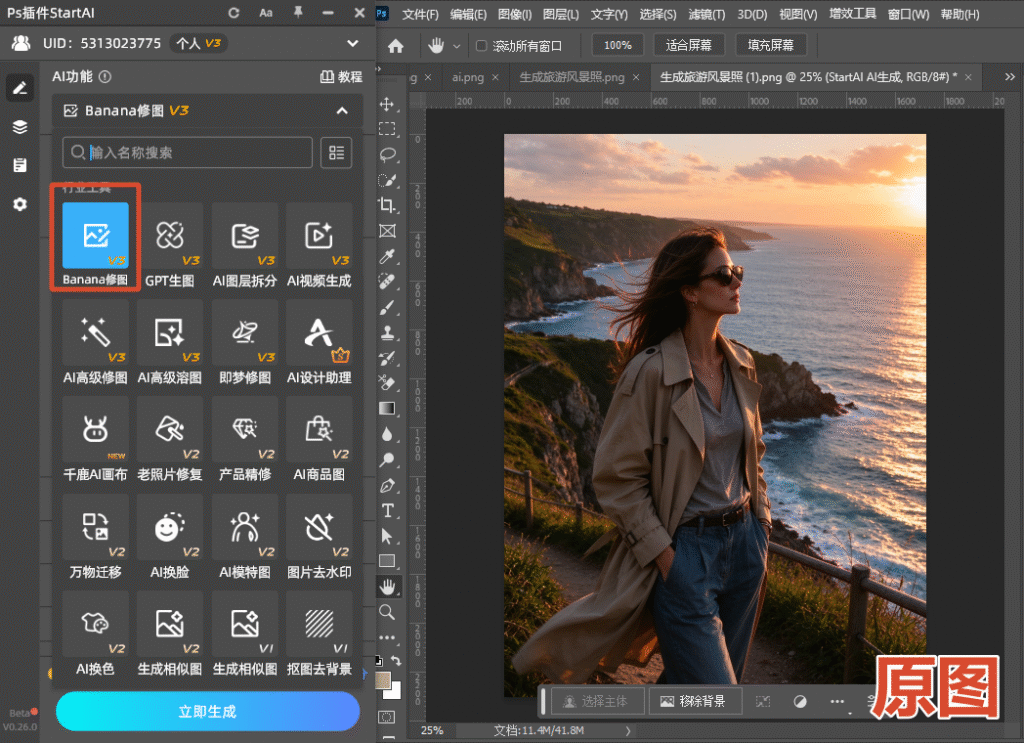Enable the 滚动所有窗口 checkbox
The width and height of the screenshot is (1024, 743).
(482, 46)
